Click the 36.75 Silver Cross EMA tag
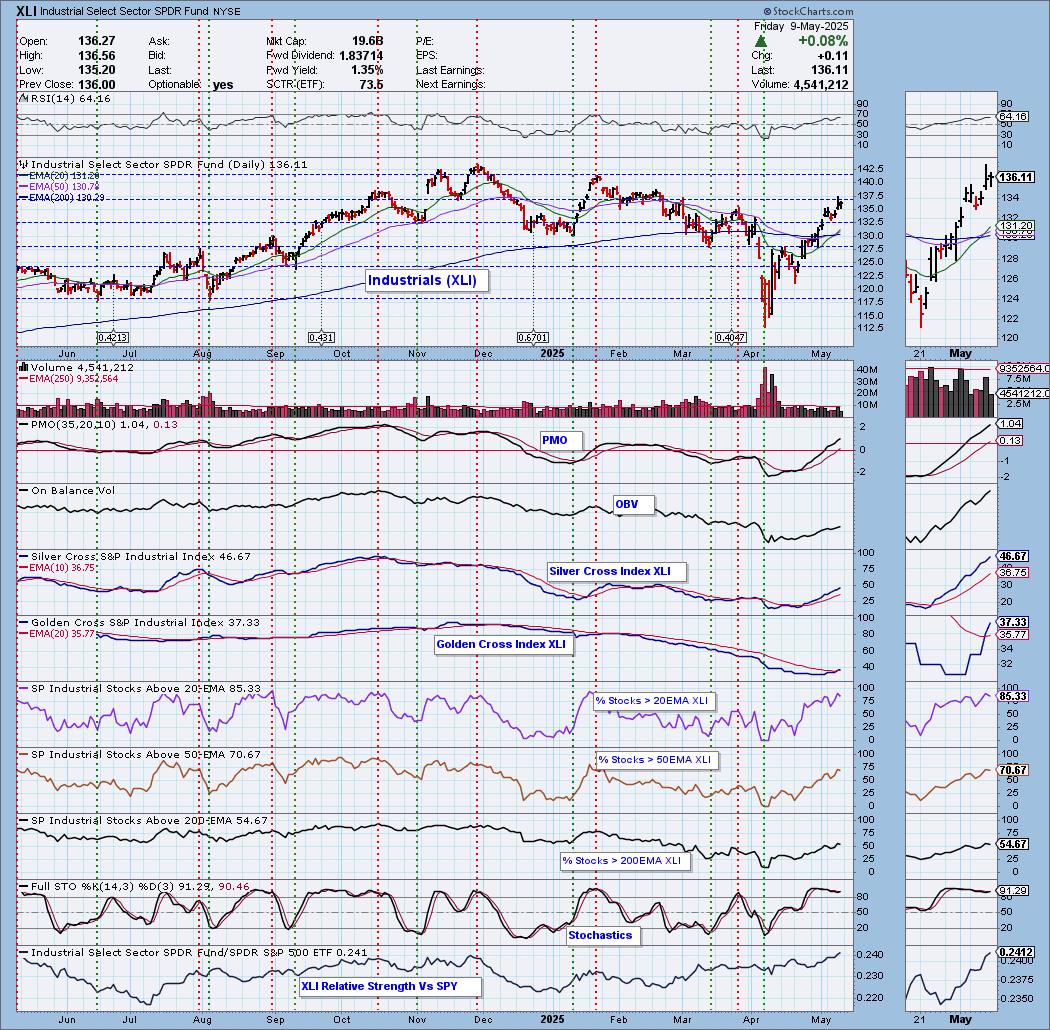 (1012, 573)
